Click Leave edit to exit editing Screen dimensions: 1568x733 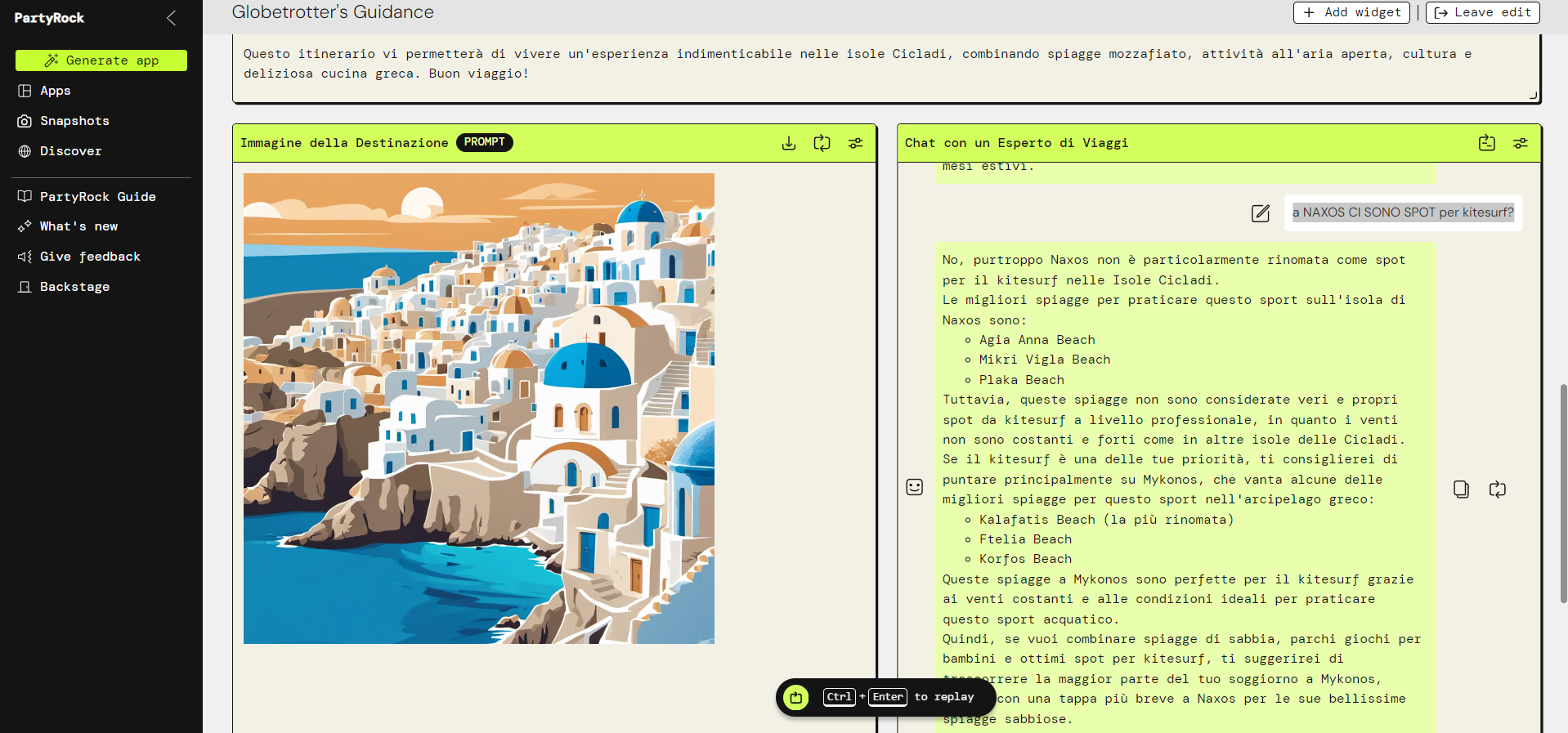point(1482,12)
